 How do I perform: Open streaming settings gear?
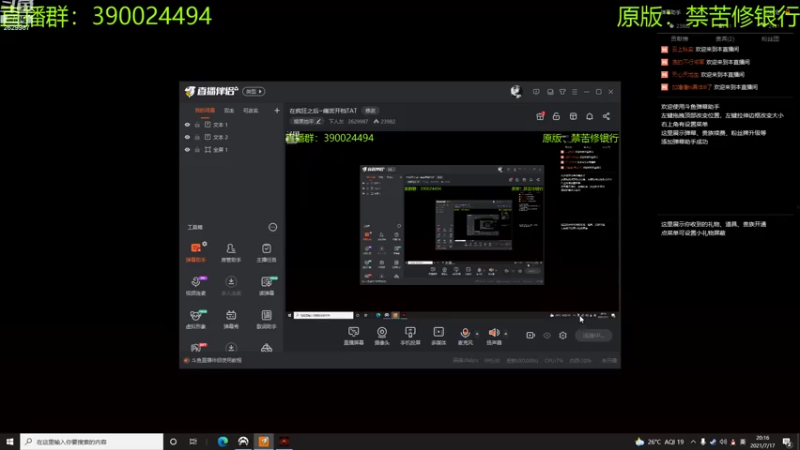click(563, 335)
